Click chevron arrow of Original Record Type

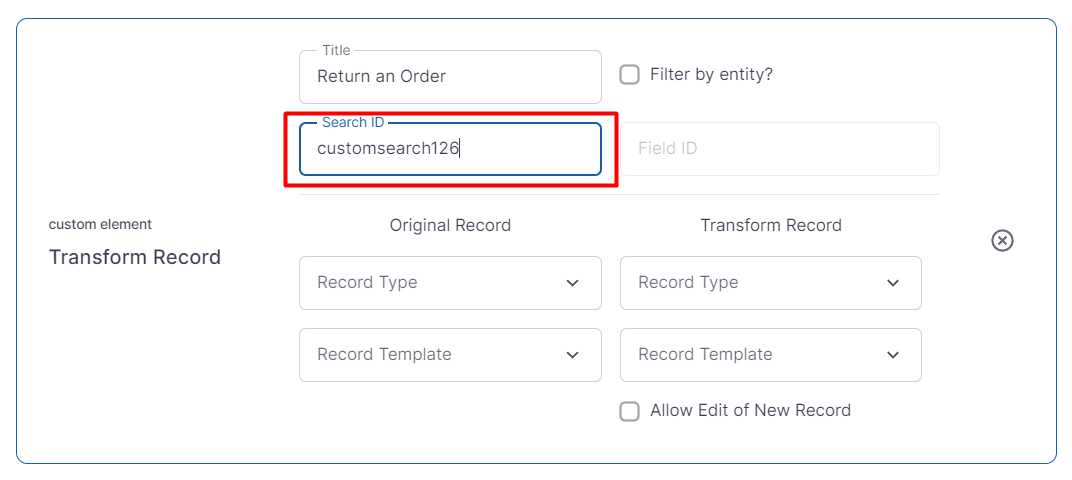pyautogui.click(x=572, y=283)
